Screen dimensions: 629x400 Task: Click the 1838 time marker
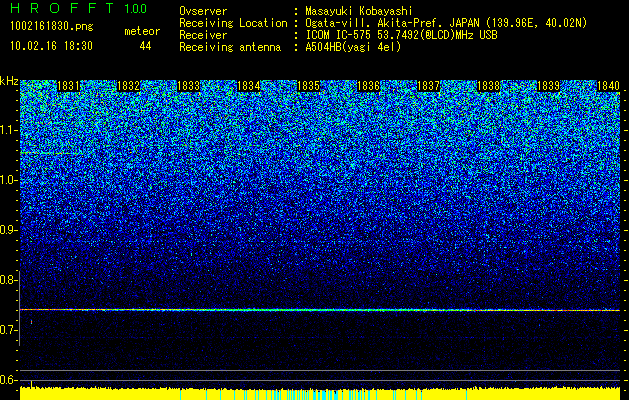click(x=489, y=86)
